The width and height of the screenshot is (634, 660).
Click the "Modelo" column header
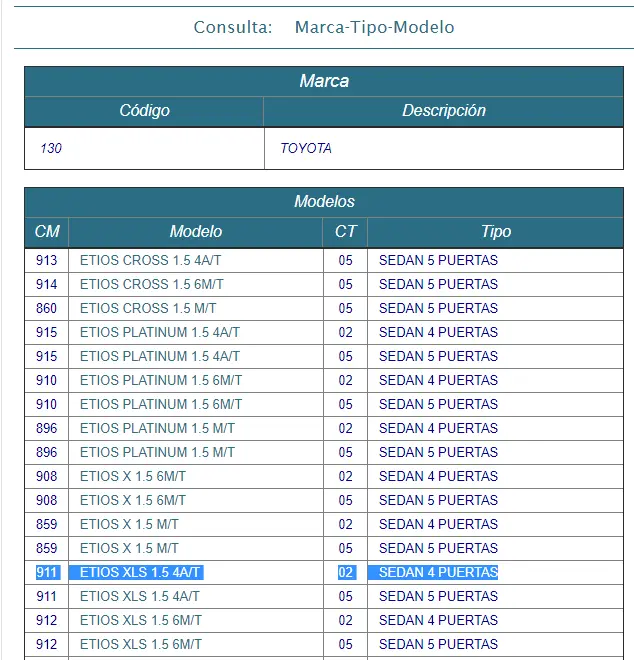tap(196, 232)
